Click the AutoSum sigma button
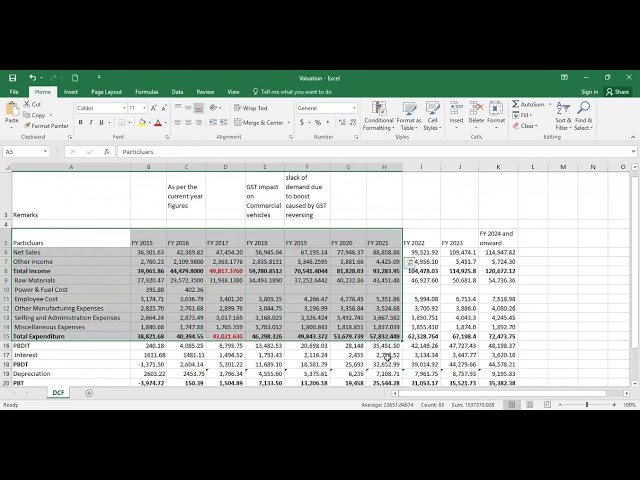 tap(516, 104)
